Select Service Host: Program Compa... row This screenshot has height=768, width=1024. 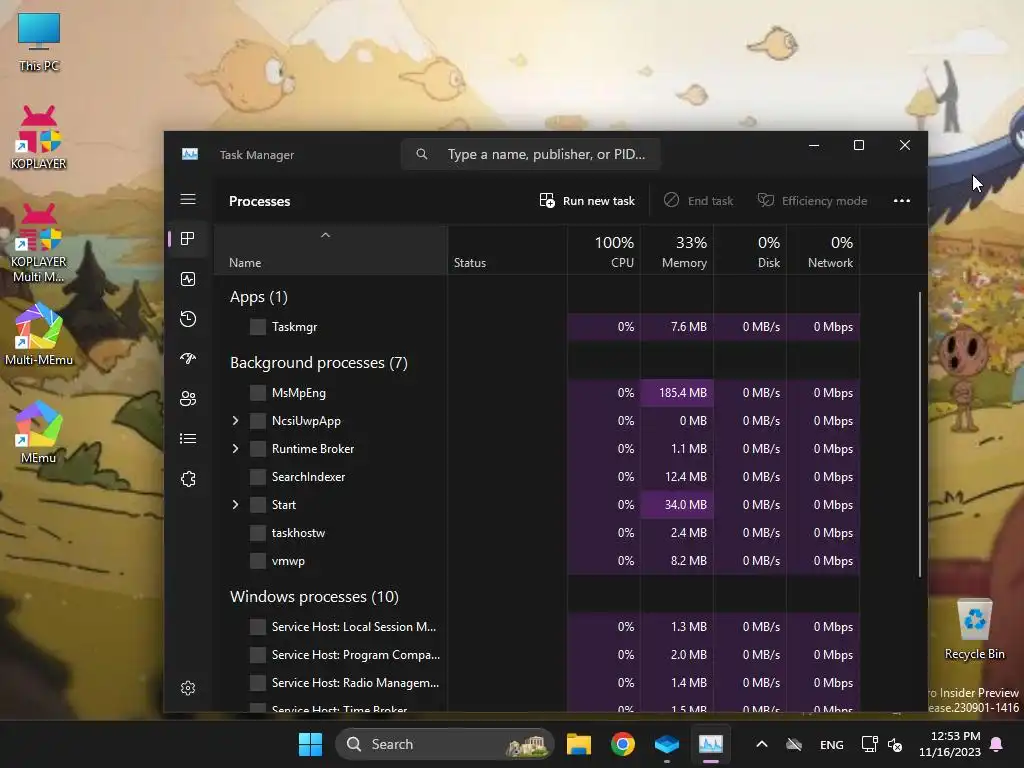pos(537,655)
